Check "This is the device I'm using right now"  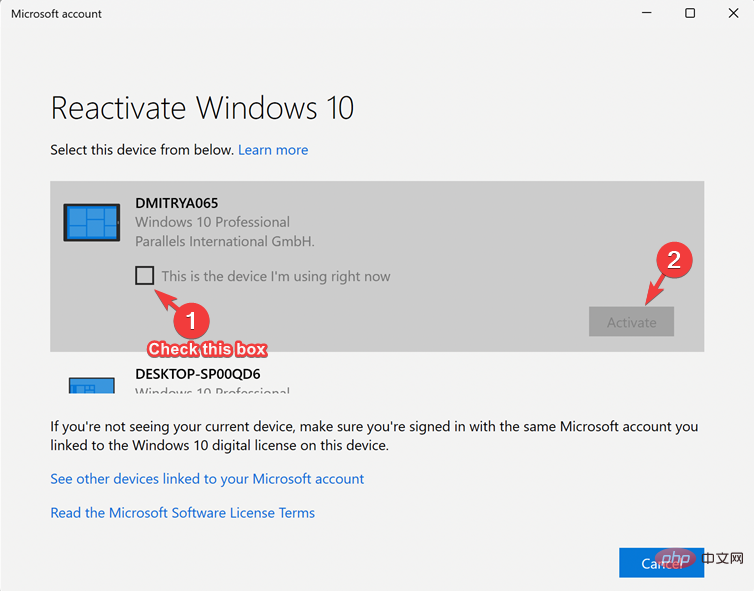tap(144, 276)
